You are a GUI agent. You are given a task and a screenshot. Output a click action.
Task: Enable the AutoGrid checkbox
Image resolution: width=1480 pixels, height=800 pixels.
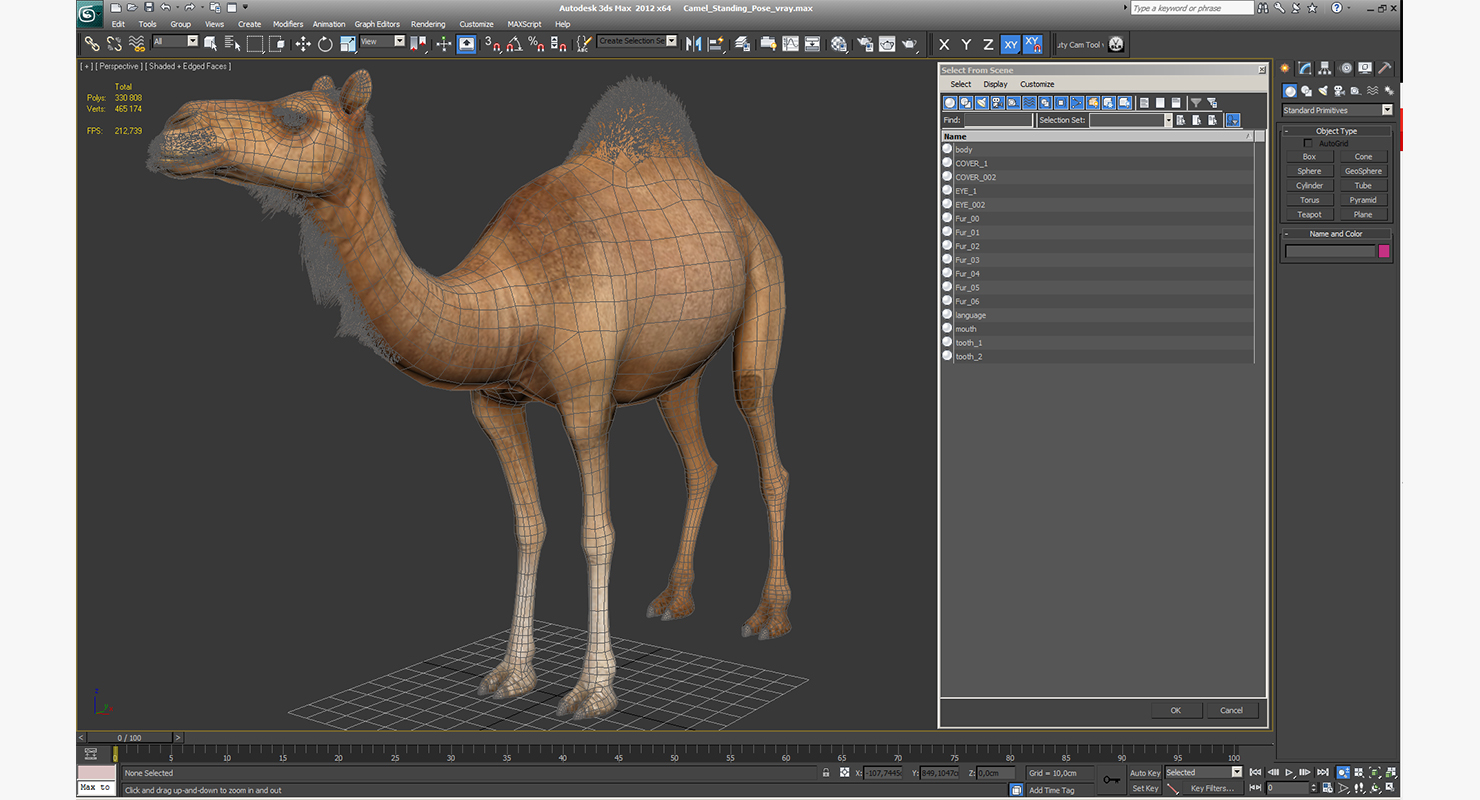point(1308,144)
